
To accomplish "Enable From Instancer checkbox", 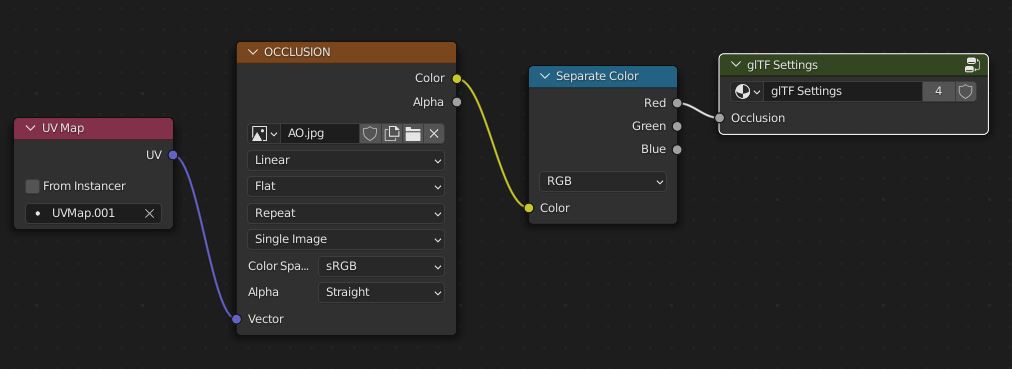I will pos(32,186).
